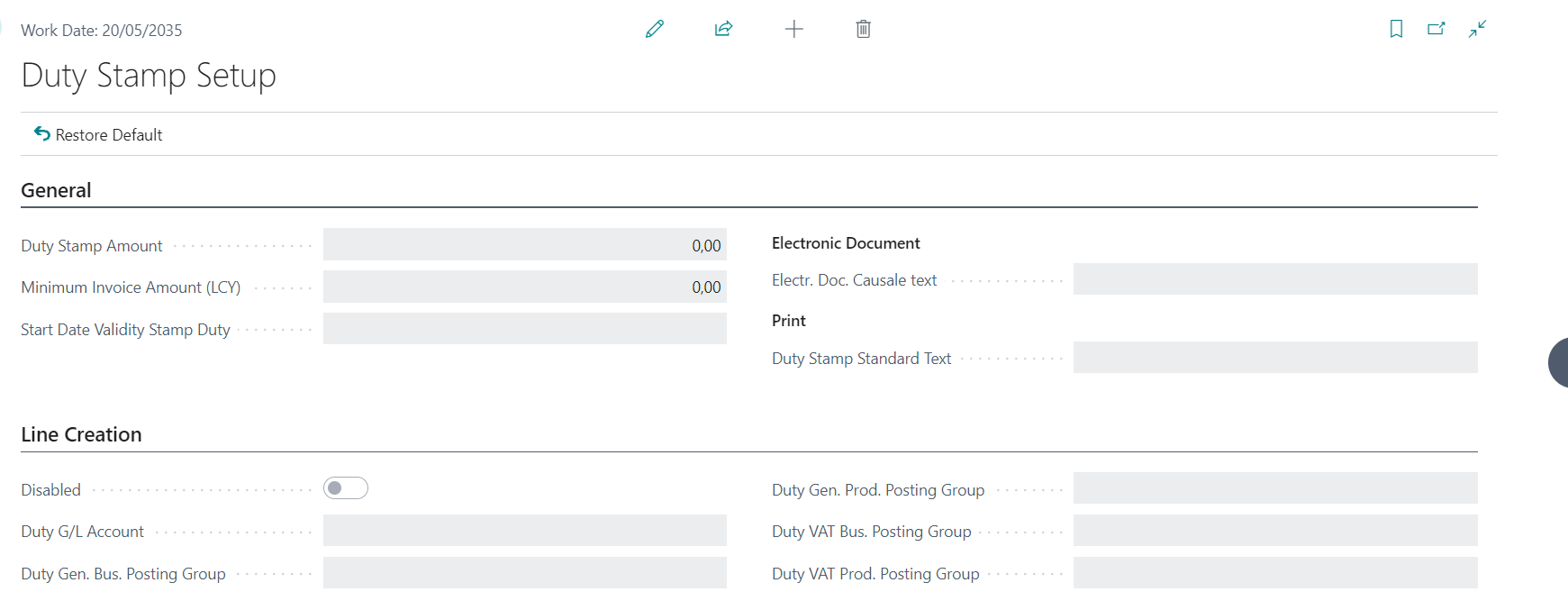Click the Duty Gen. Prod. Posting Group field

(1275, 488)
